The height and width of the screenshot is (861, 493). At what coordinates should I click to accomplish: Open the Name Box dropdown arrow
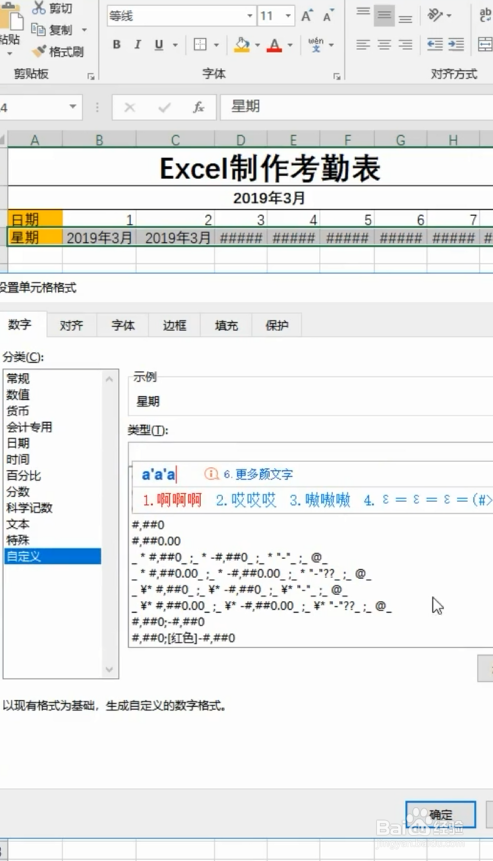(72, 107)
